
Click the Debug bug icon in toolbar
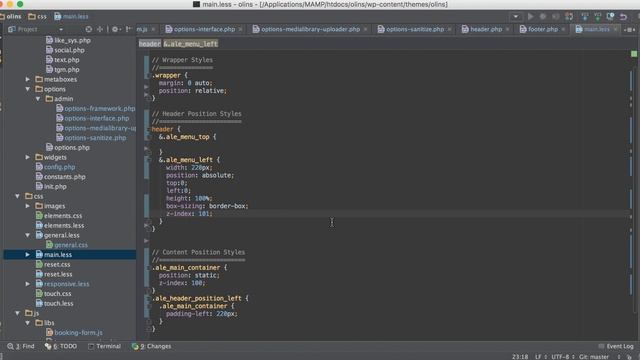543,17
